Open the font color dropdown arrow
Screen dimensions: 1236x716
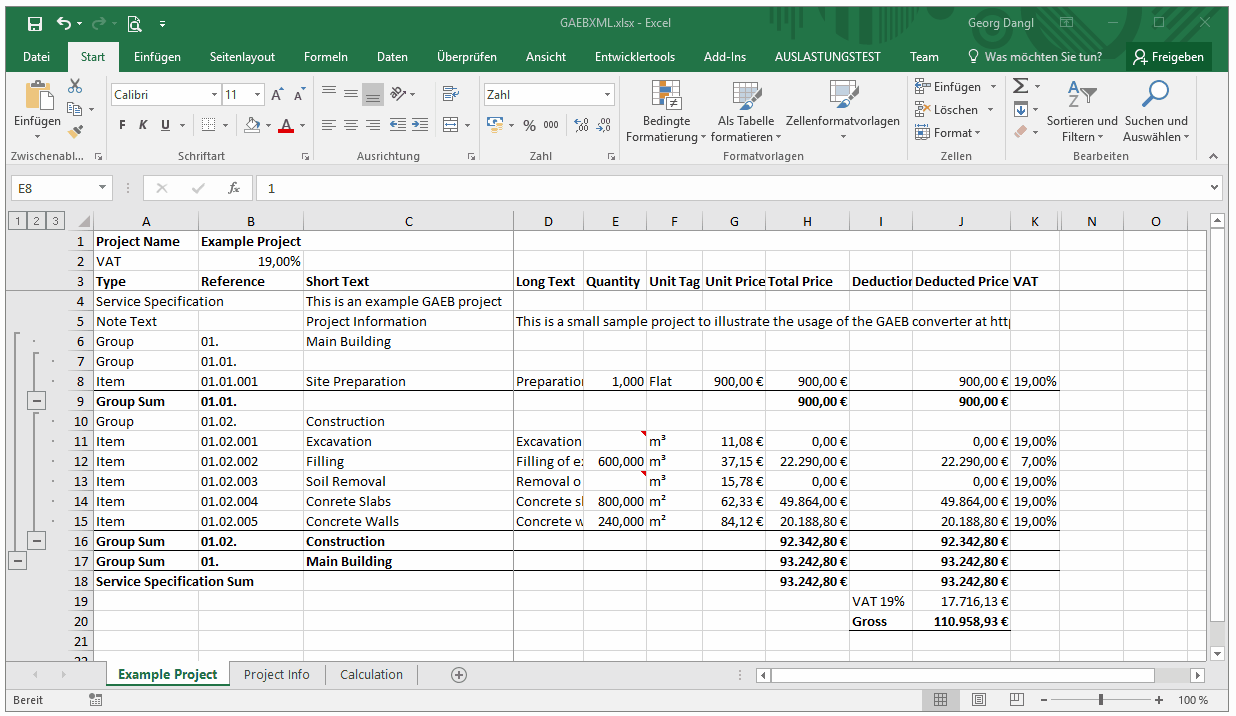click(303, 125)
